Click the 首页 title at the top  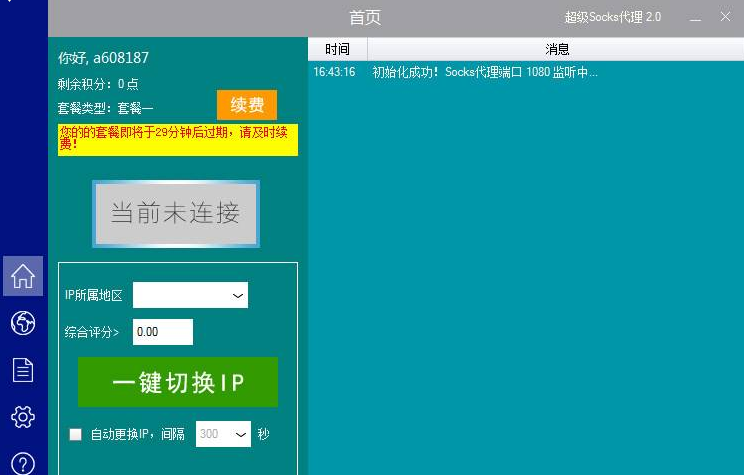pos(365,17)
